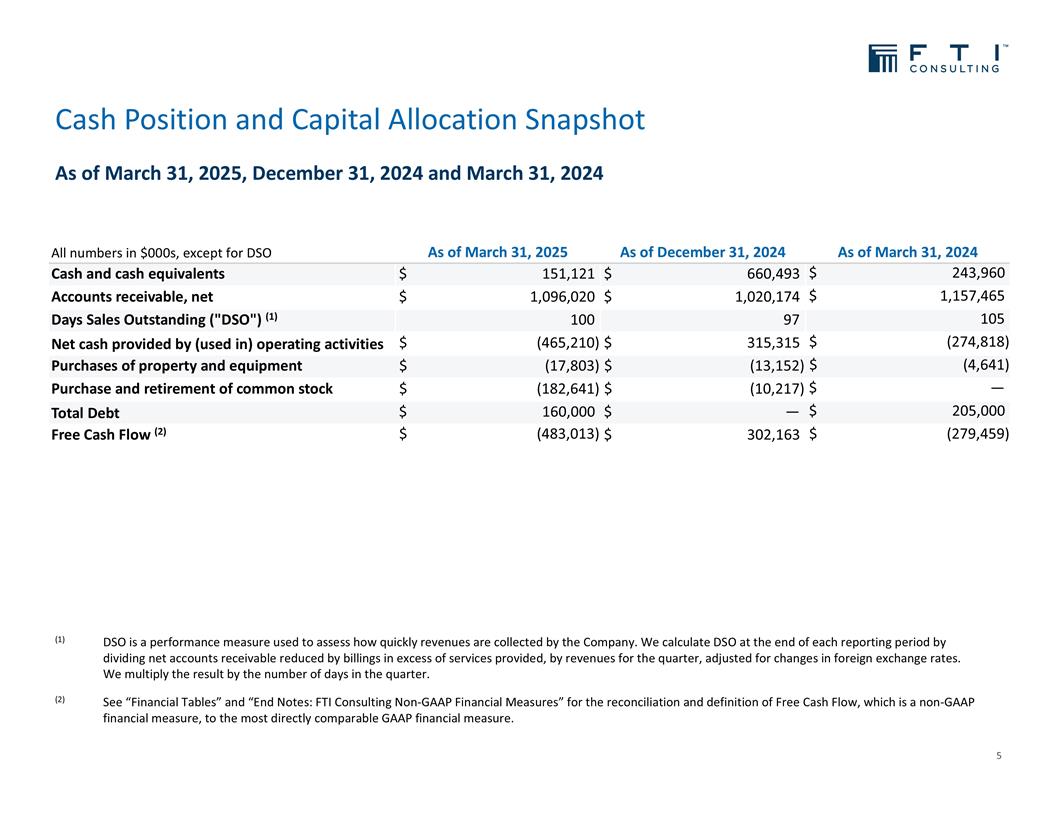Click the "Purchase and retirement of common stock" label
Viewport: 1056px width, 816px height.
(x=191, y=388)
